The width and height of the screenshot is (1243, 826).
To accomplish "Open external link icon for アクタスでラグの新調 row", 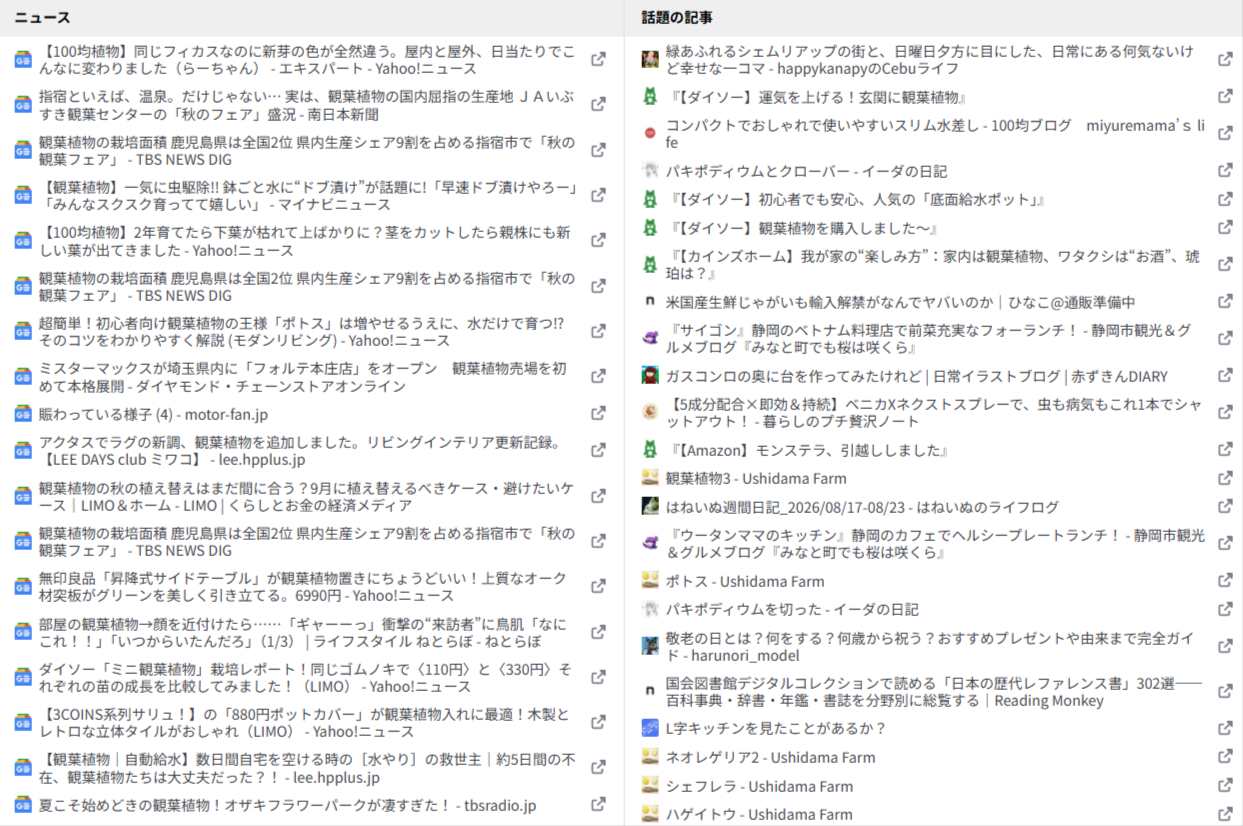I will [598, 451].
